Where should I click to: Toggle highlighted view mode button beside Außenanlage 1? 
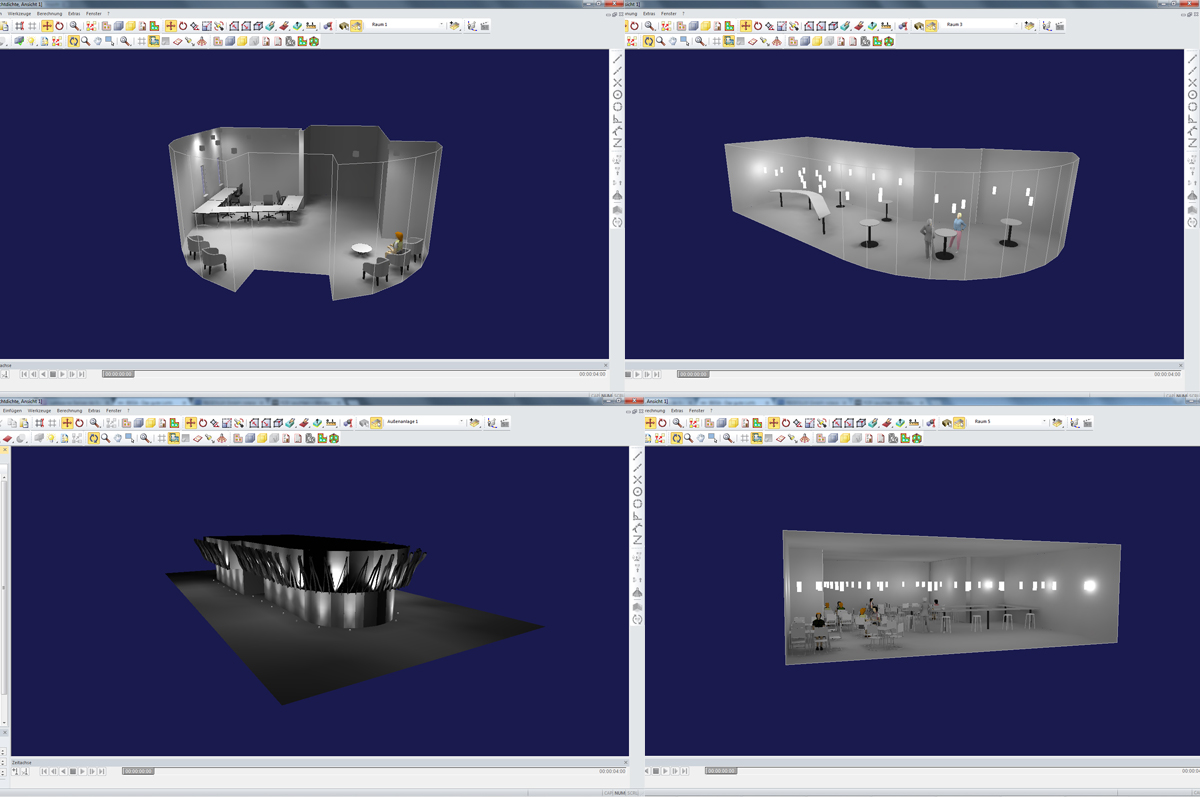[376, 422]
